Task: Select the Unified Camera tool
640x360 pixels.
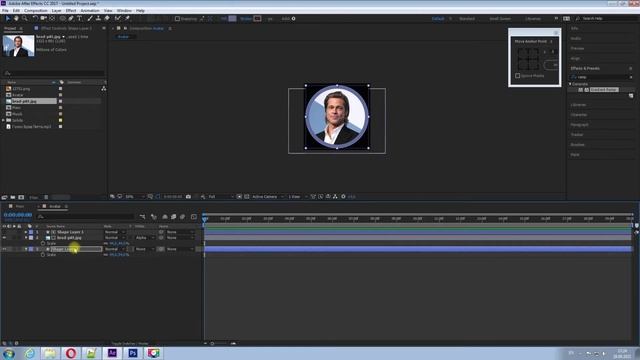Action: click(43, 18)
